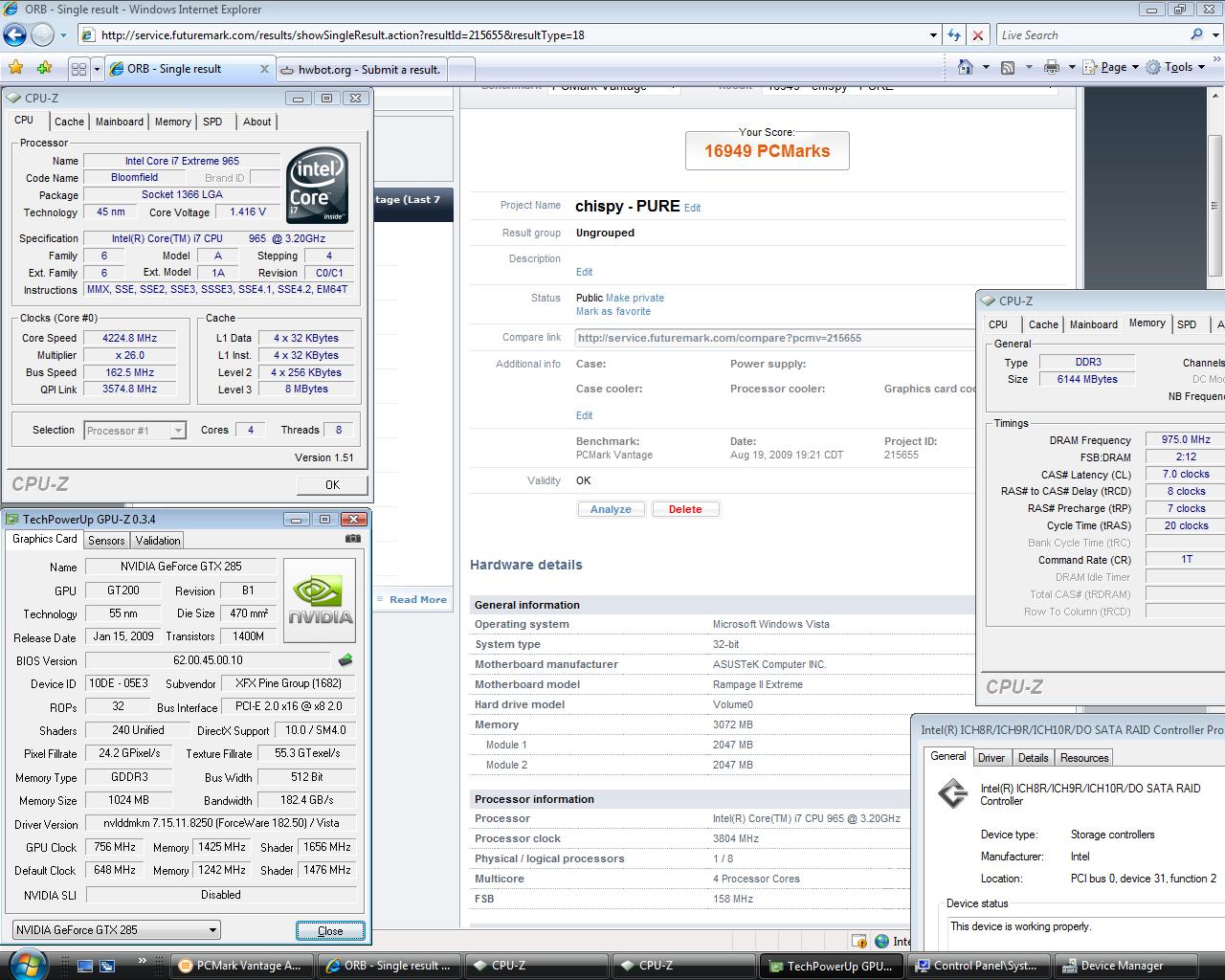The image size is (1225, 980).
Task: Select the hwbot.org browser tab
Action: click(x=361, y=69)
